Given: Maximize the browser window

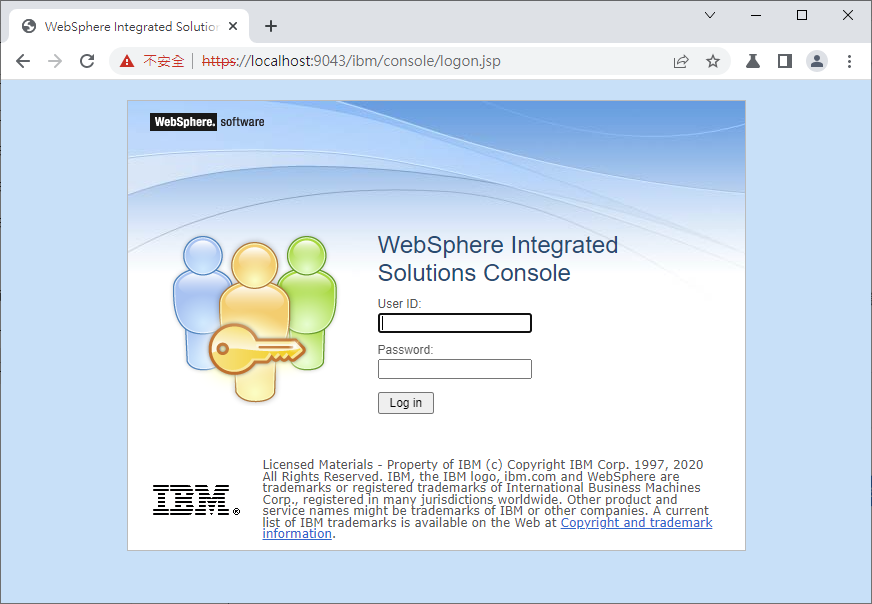Looking at the screenshot, I should click(802, 15).
